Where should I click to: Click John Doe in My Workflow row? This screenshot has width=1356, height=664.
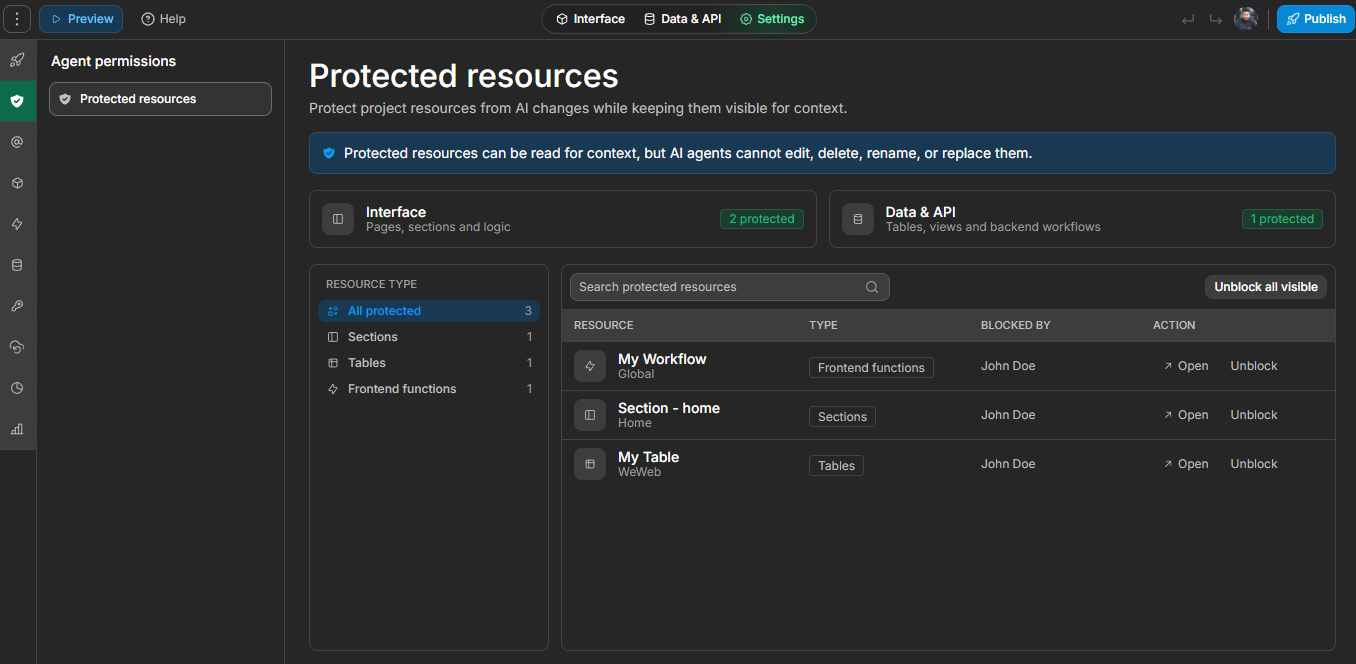[1008, 366]
